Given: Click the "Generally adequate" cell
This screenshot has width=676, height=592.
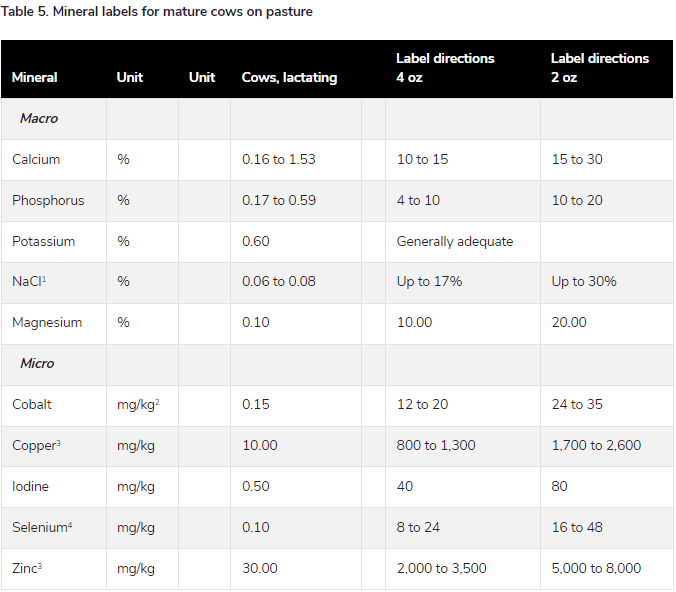Looking at the screenshot, I should coord(455,242).
